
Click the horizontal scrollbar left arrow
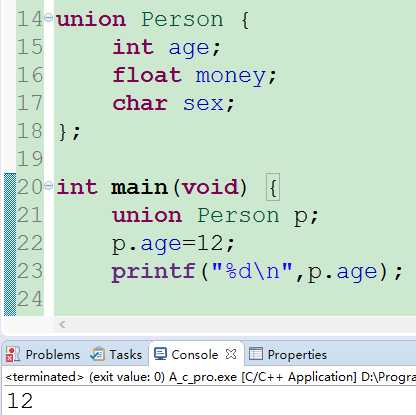coord(63,324)
